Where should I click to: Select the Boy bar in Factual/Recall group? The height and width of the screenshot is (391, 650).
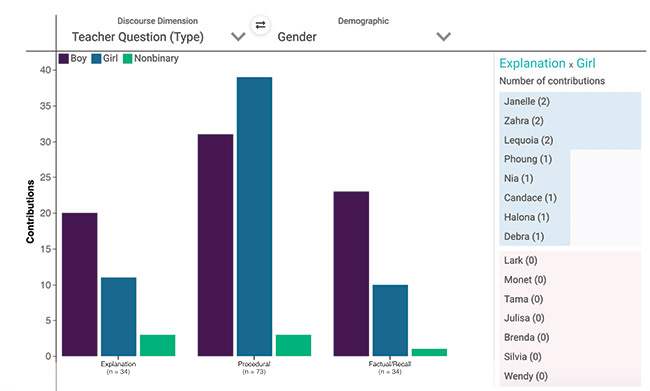pyautogui.click(x=351, y=274)
